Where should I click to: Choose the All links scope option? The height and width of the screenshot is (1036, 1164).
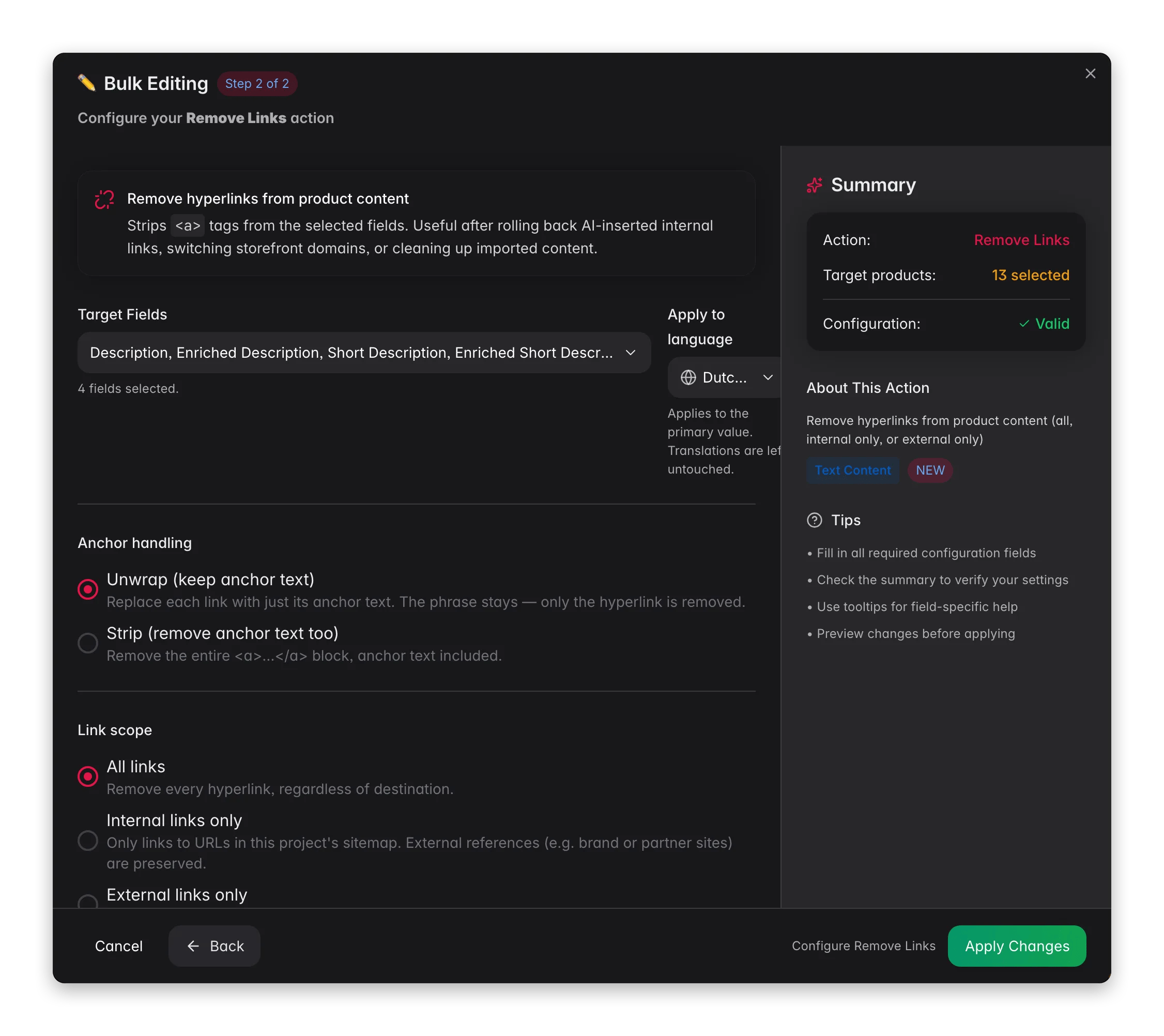pyautogui.click(x=88, y=776)
